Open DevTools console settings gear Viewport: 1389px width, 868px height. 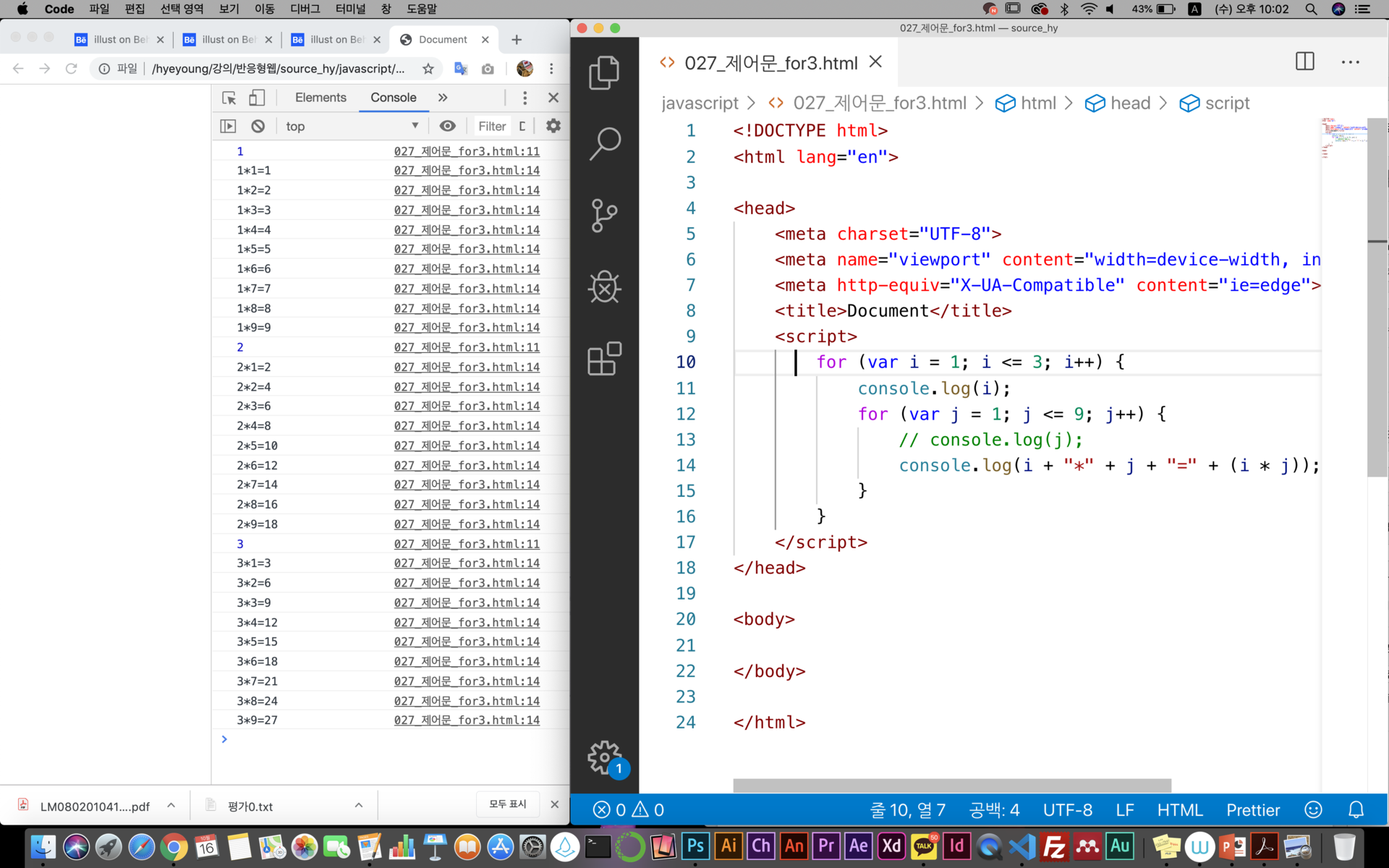click(553, 126)
